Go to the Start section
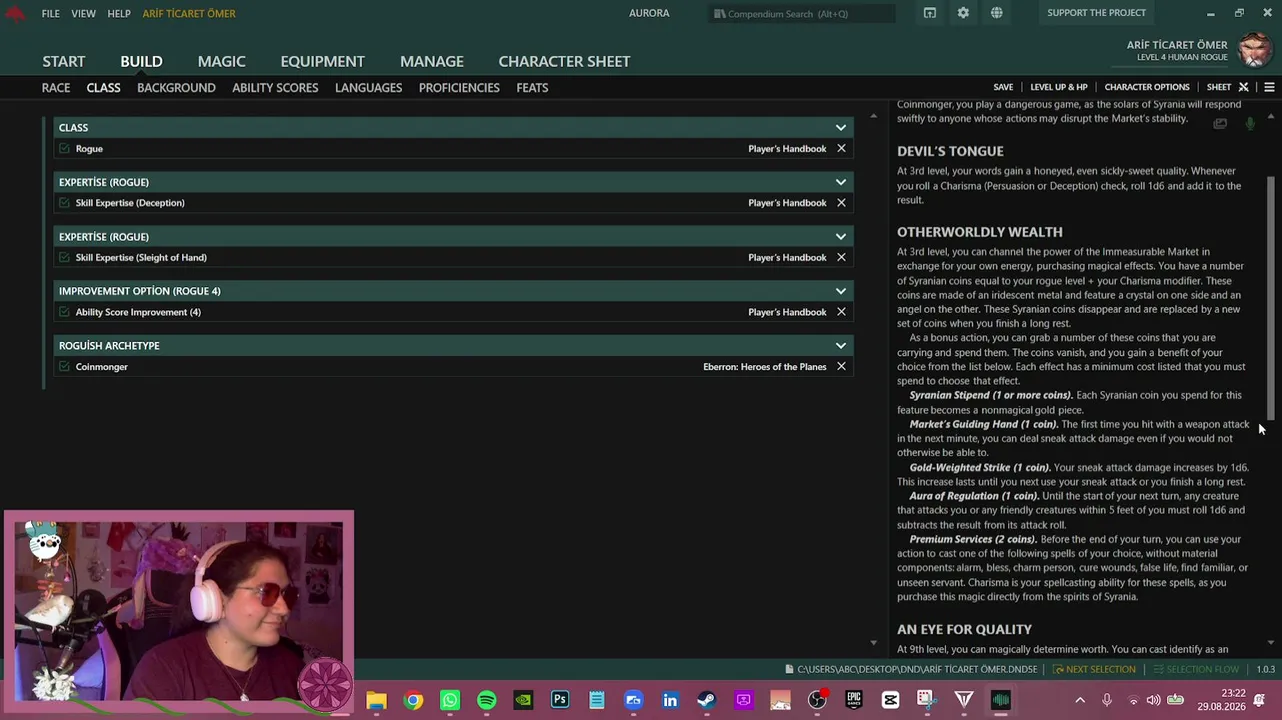The height and width of the screenshot is (720, 1282). 64,61
